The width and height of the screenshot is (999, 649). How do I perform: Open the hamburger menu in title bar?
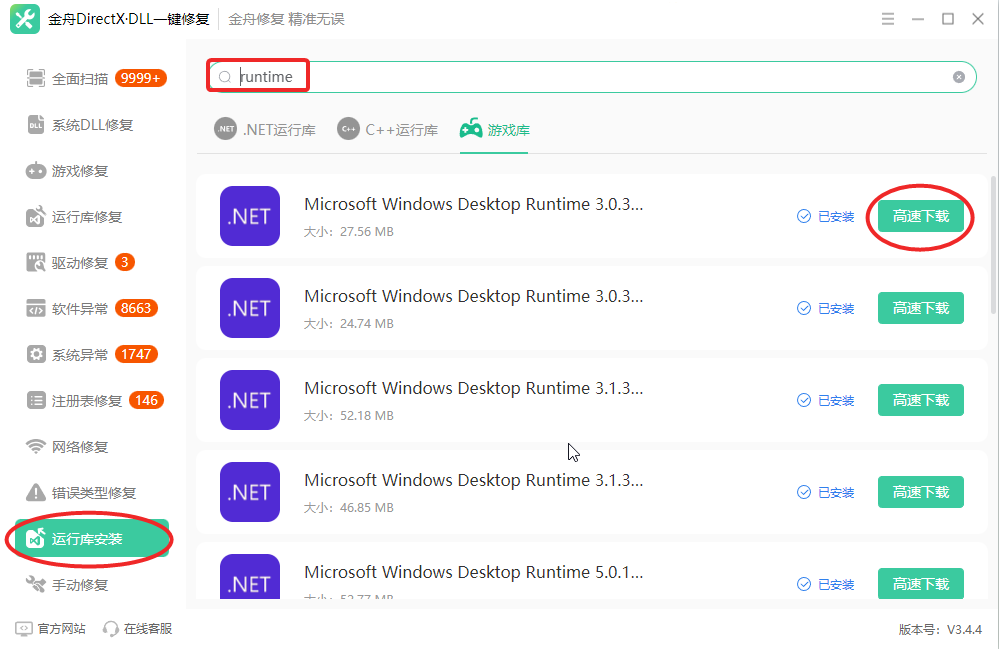click(x=888, y=19)
